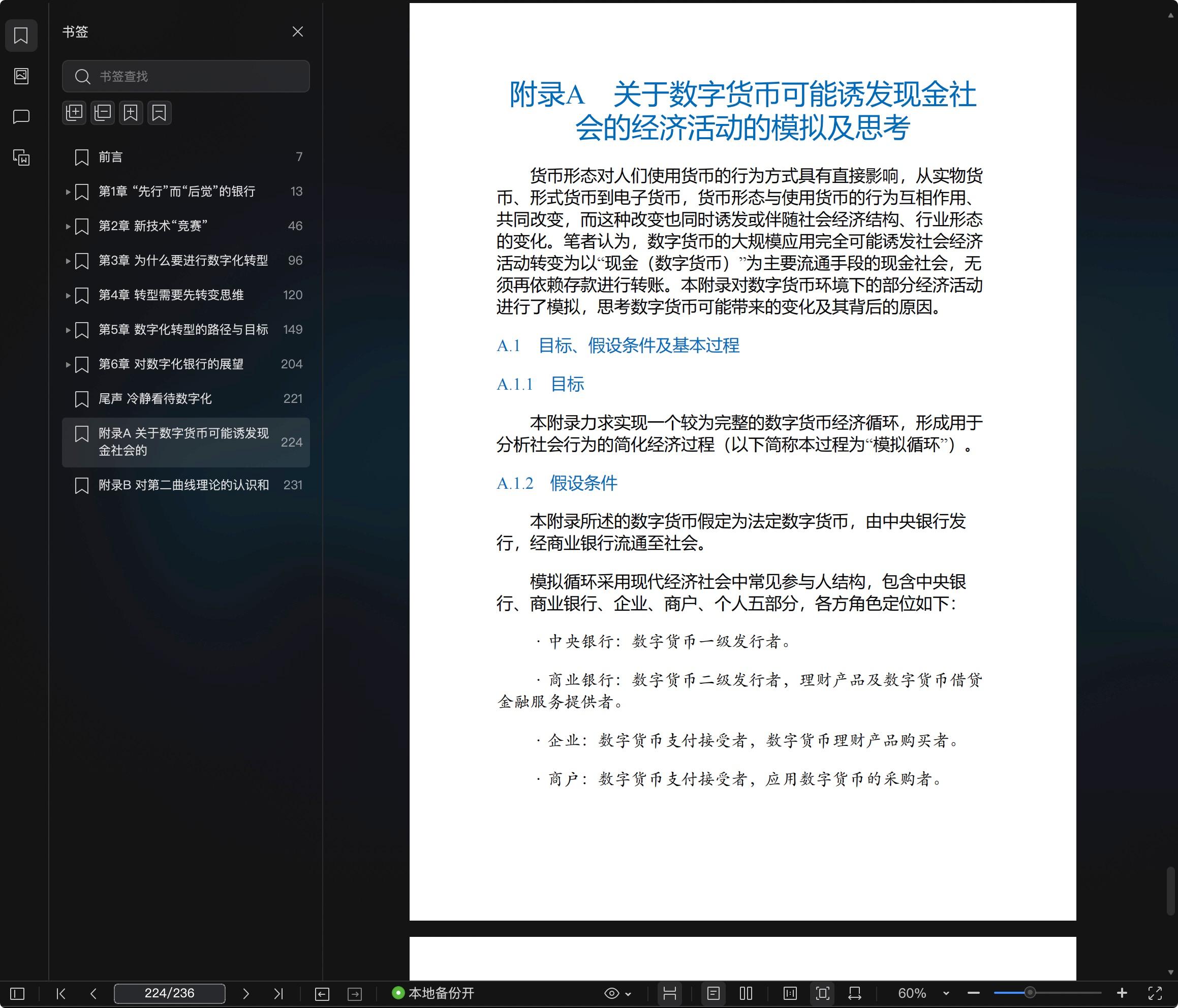Image resolution: width=1178 pixels, height=1008 pixels.
Task: Switch to single page view
Action: click(x=714, y=993)
